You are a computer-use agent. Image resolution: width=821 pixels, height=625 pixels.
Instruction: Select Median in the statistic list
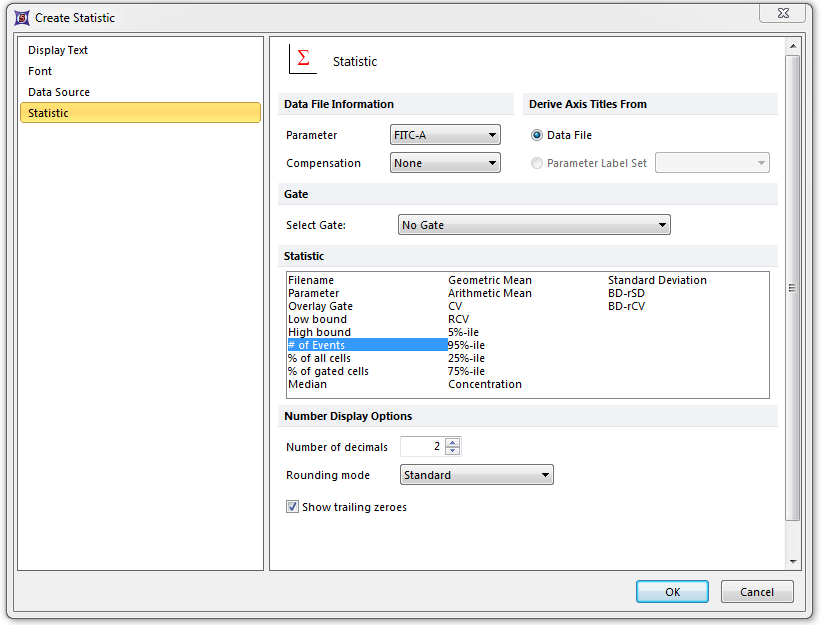307,384
